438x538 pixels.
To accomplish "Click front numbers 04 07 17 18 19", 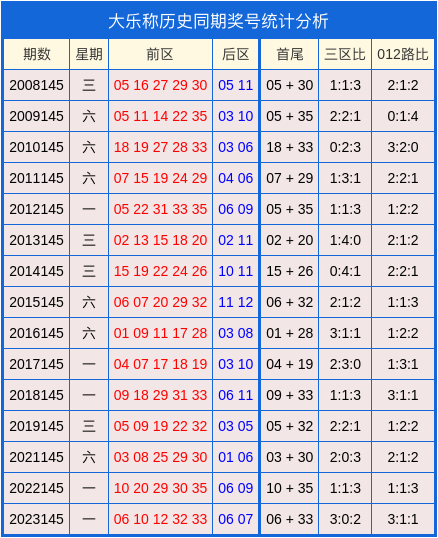I will [x=160, y=364].
